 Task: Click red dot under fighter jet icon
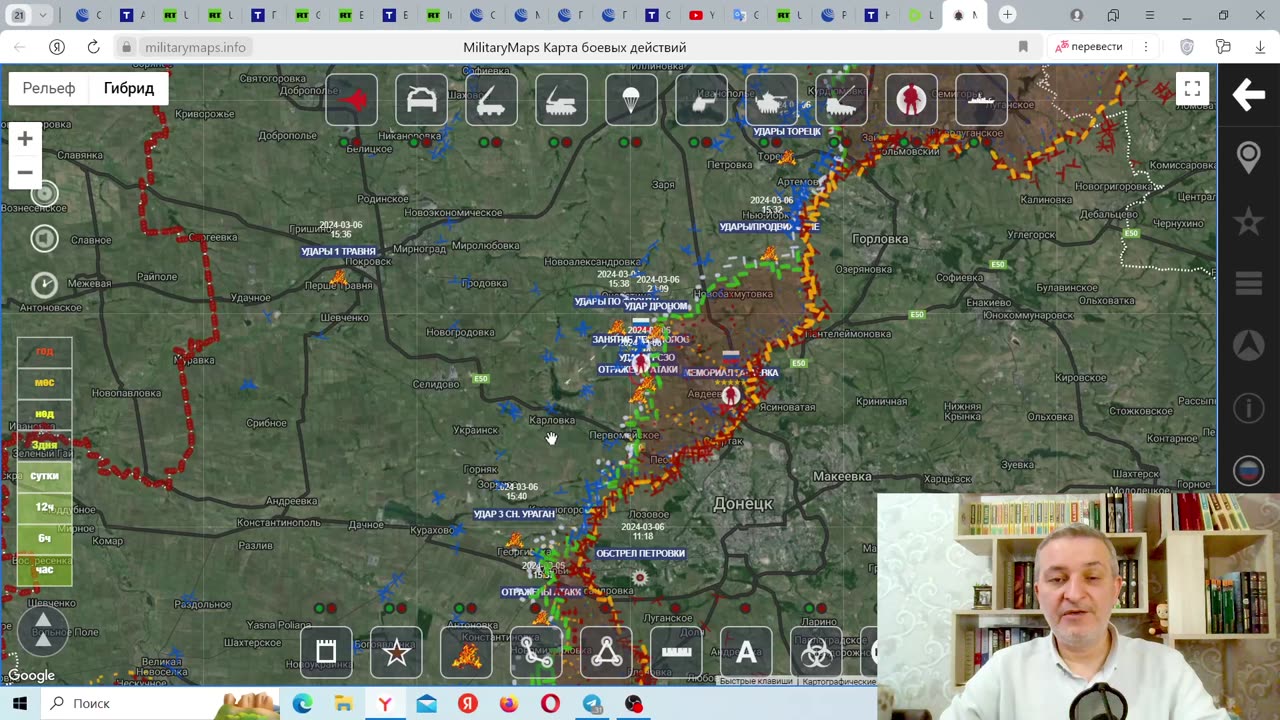[358, 142]
